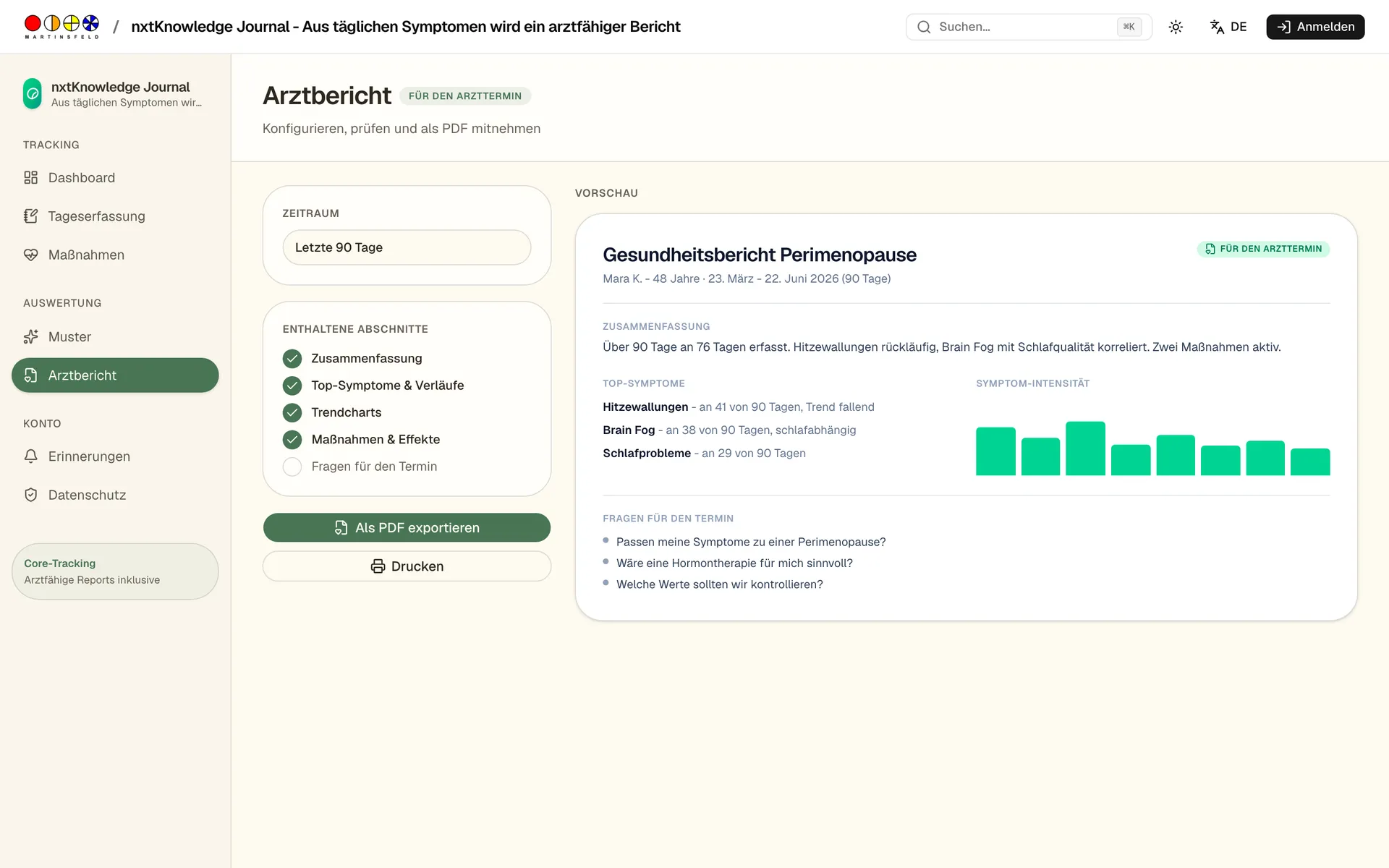Click the Core-Tracking plan card

(115, 571)
